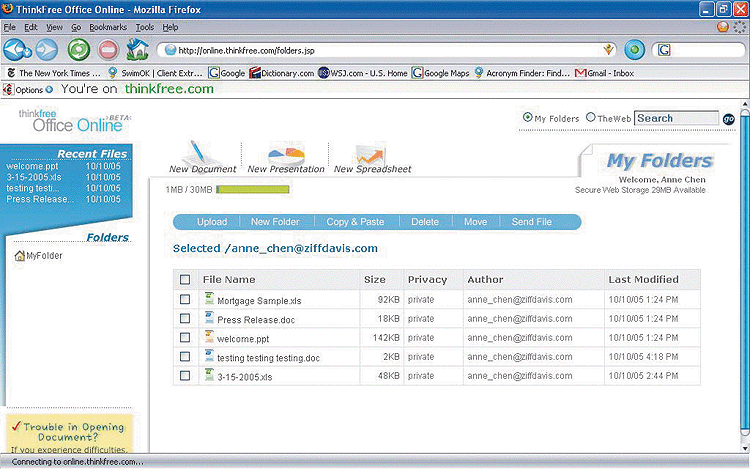
Task: Click the Options toolbar icon
Action: pos(8,89)
